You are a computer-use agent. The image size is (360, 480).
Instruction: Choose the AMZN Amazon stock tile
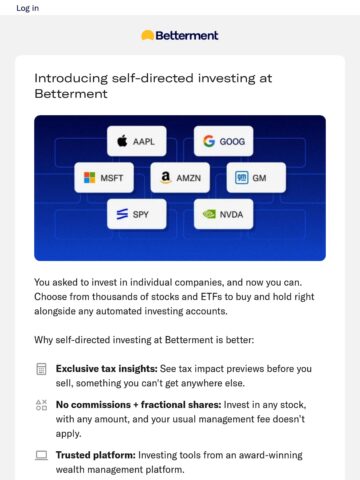180,178
